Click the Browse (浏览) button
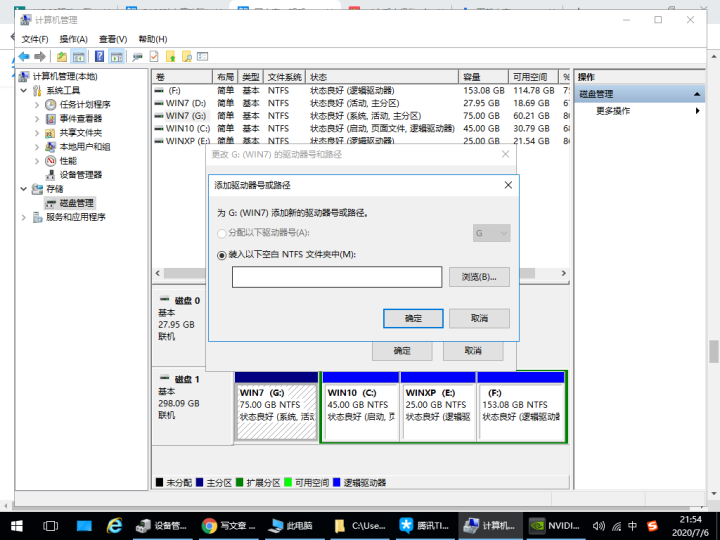720x540 pixels. (x=479, y=277)
